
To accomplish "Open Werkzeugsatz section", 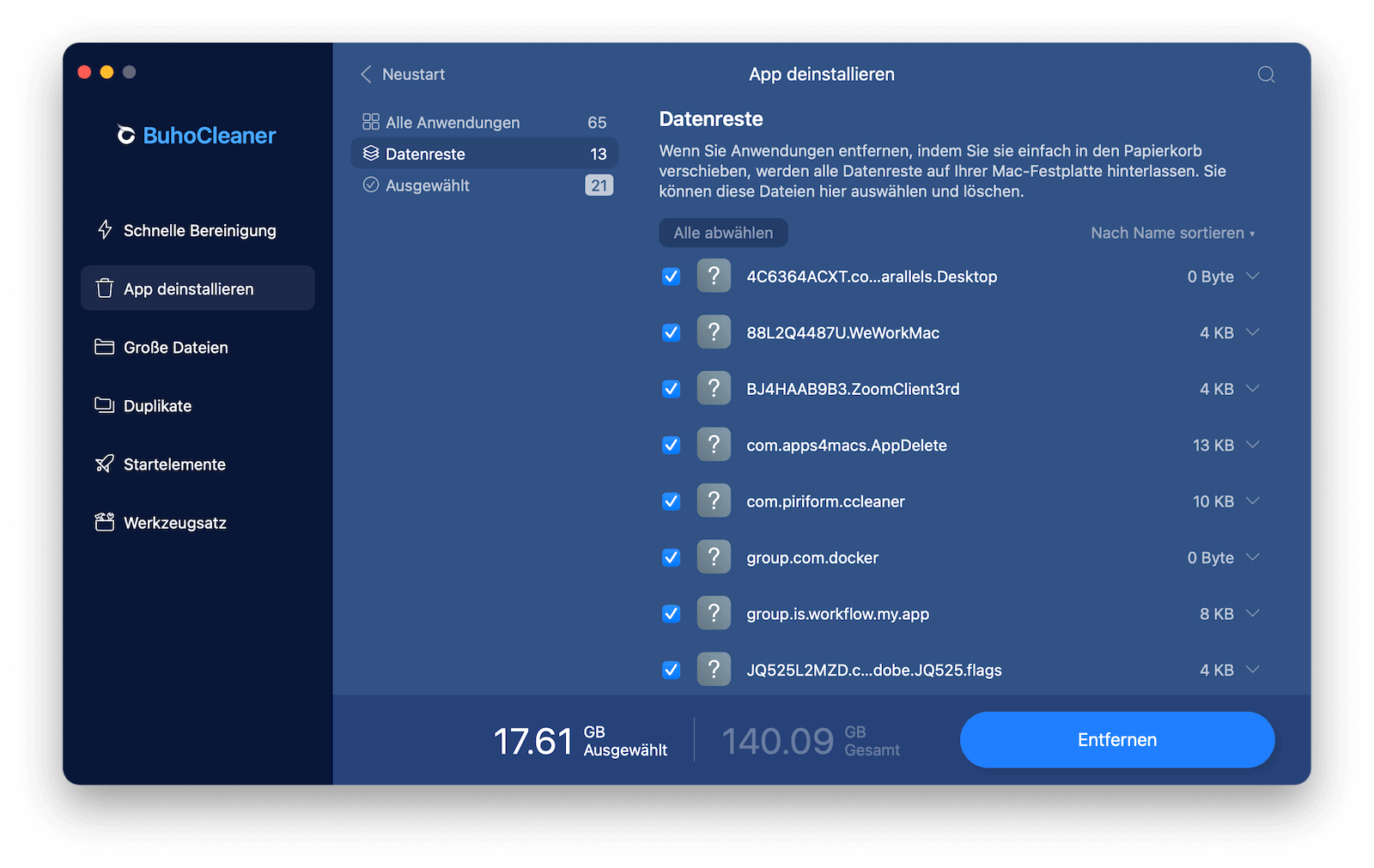I will 198,522.
